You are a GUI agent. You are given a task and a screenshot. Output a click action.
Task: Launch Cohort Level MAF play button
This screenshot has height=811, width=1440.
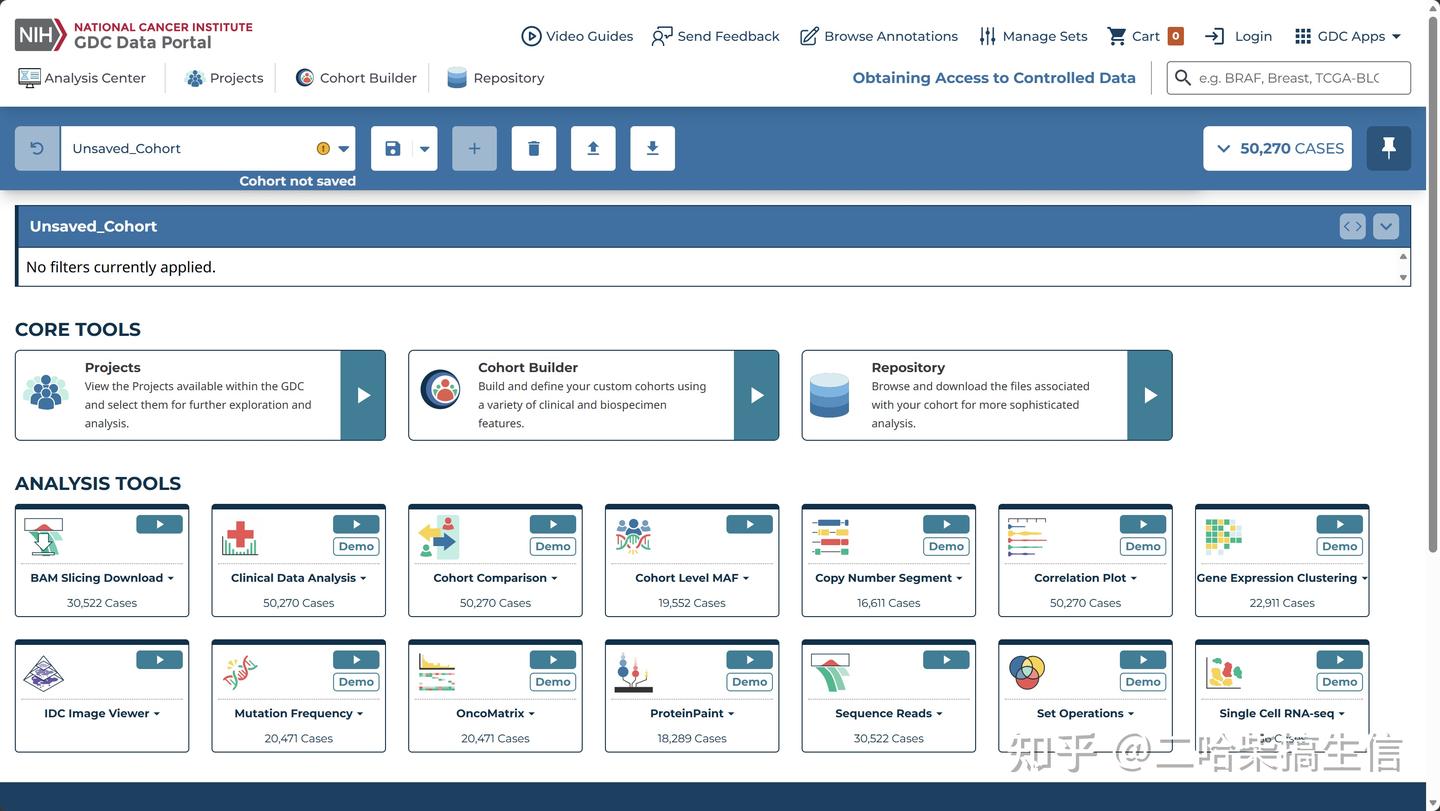tap(749, 524)
